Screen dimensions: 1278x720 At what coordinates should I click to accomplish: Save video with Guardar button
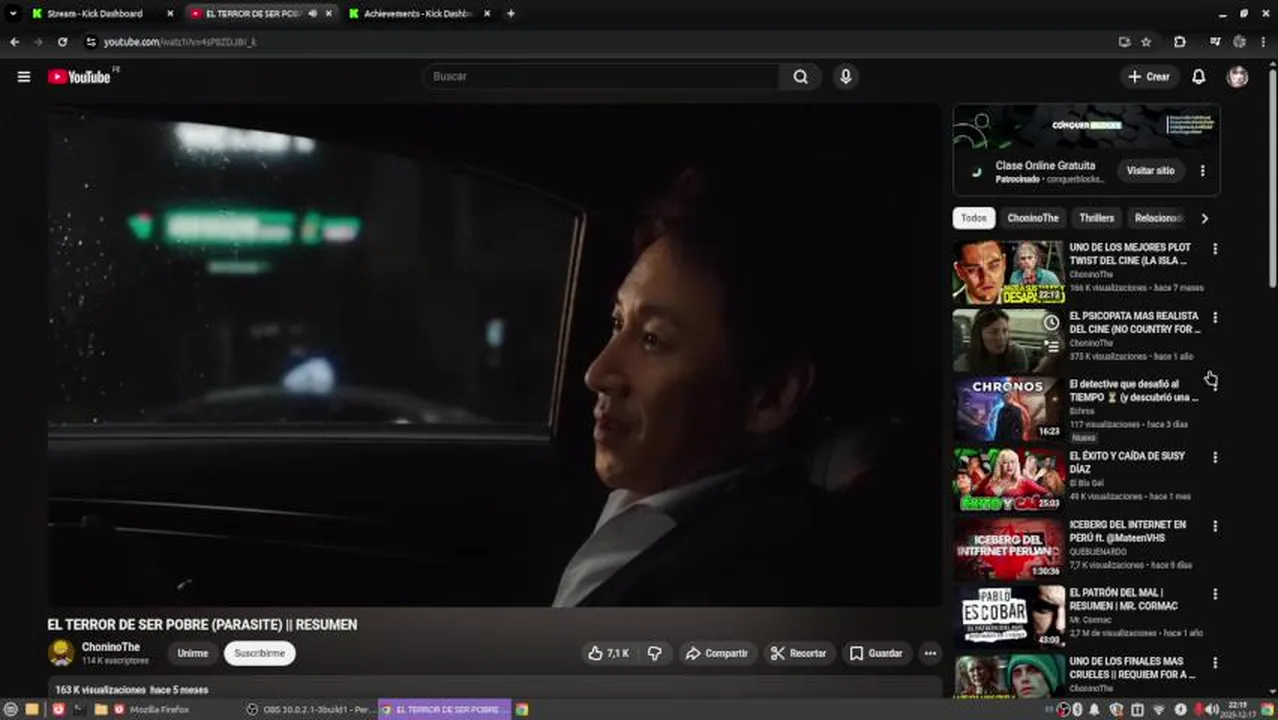click(876, 653)
